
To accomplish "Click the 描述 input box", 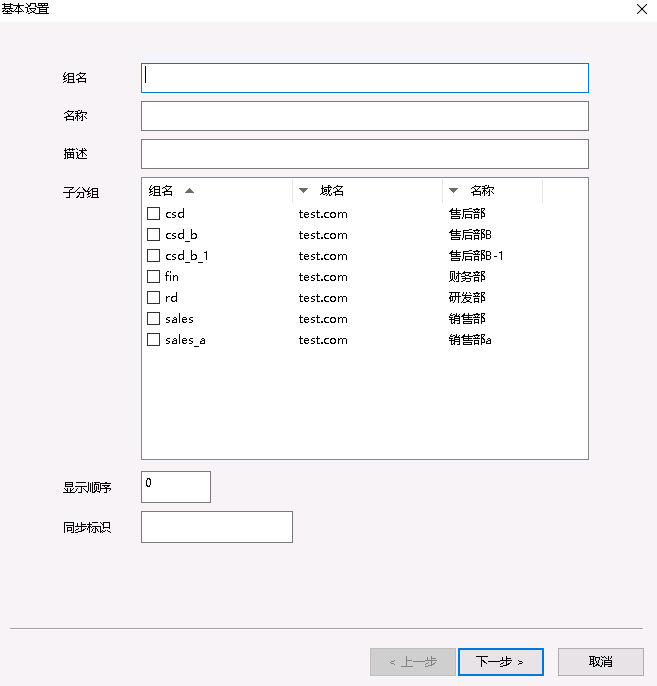I will pyautogui.click(x=364, y=154).
